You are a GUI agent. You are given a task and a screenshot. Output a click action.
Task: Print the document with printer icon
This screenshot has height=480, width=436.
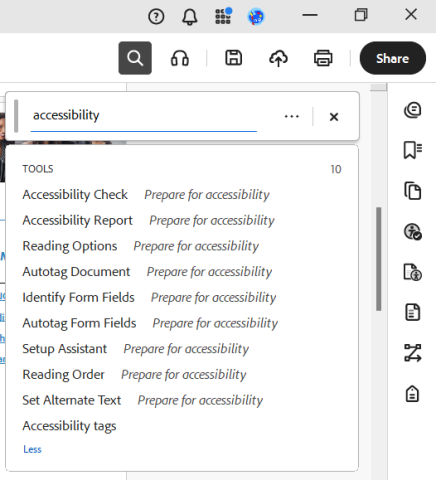(323, 58)
